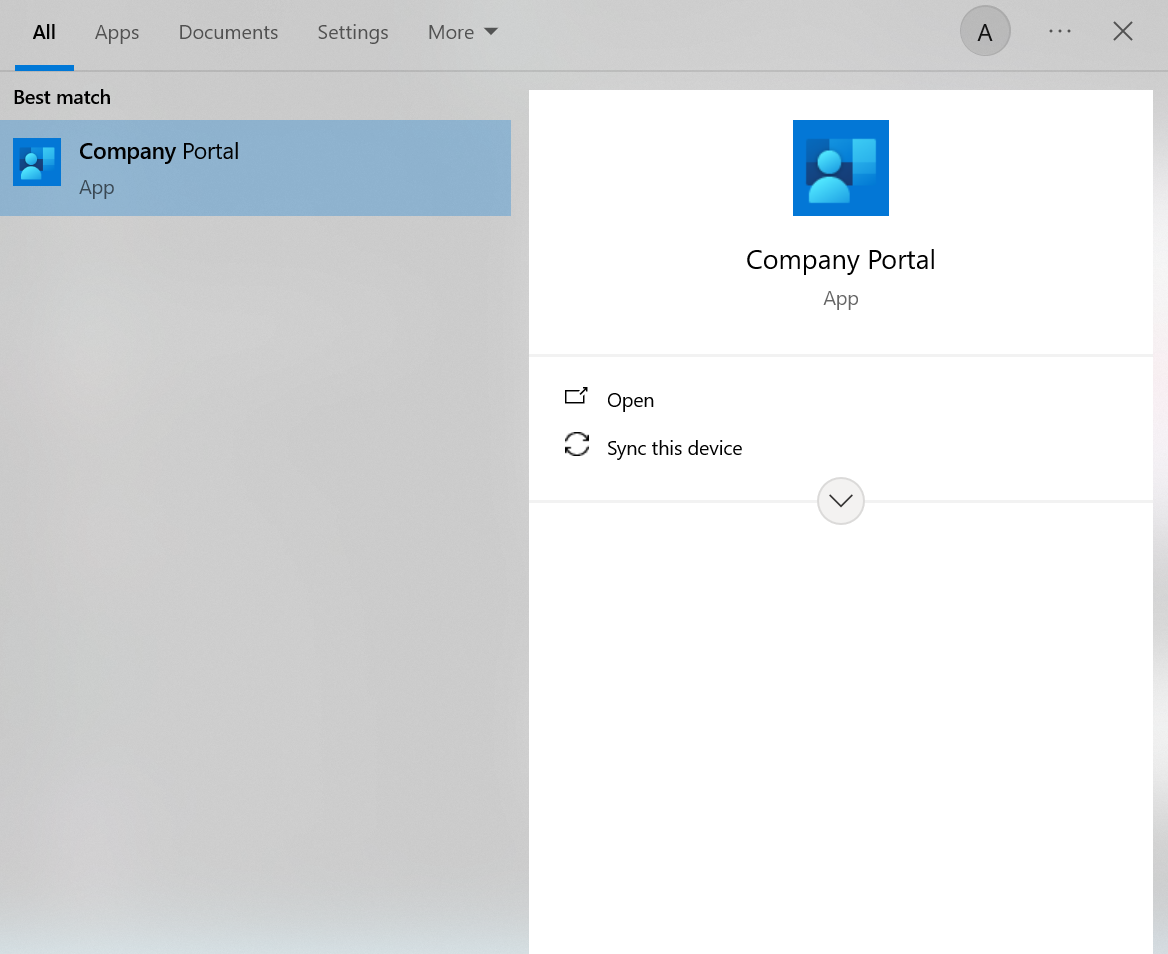Select the Settings tab
Image resolution: width=1168 pixels, height=954 pixels.
(x=353, y=33)
